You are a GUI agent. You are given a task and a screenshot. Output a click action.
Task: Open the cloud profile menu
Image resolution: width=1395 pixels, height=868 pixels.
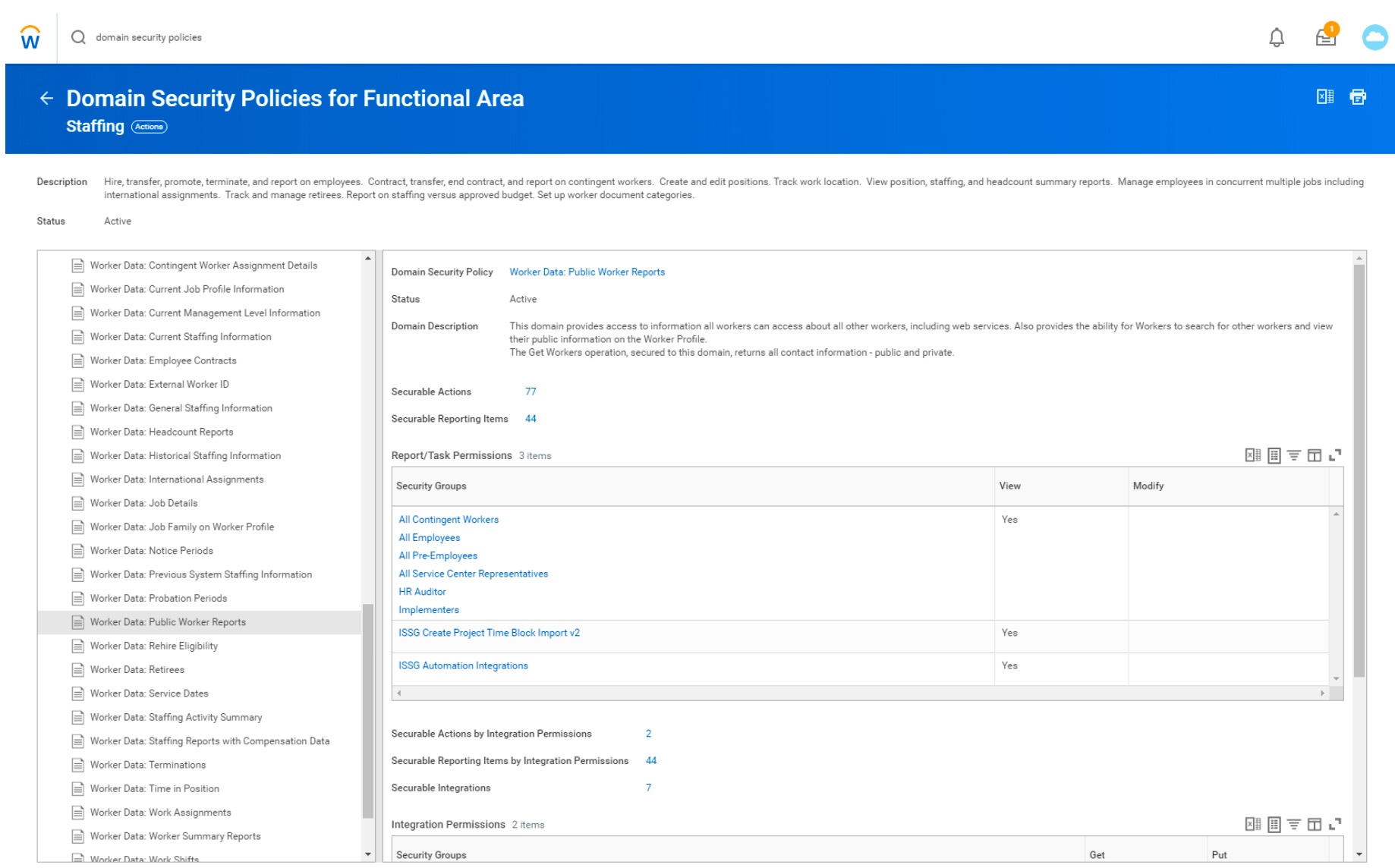pyautogui.click(x=1375, y=36)
